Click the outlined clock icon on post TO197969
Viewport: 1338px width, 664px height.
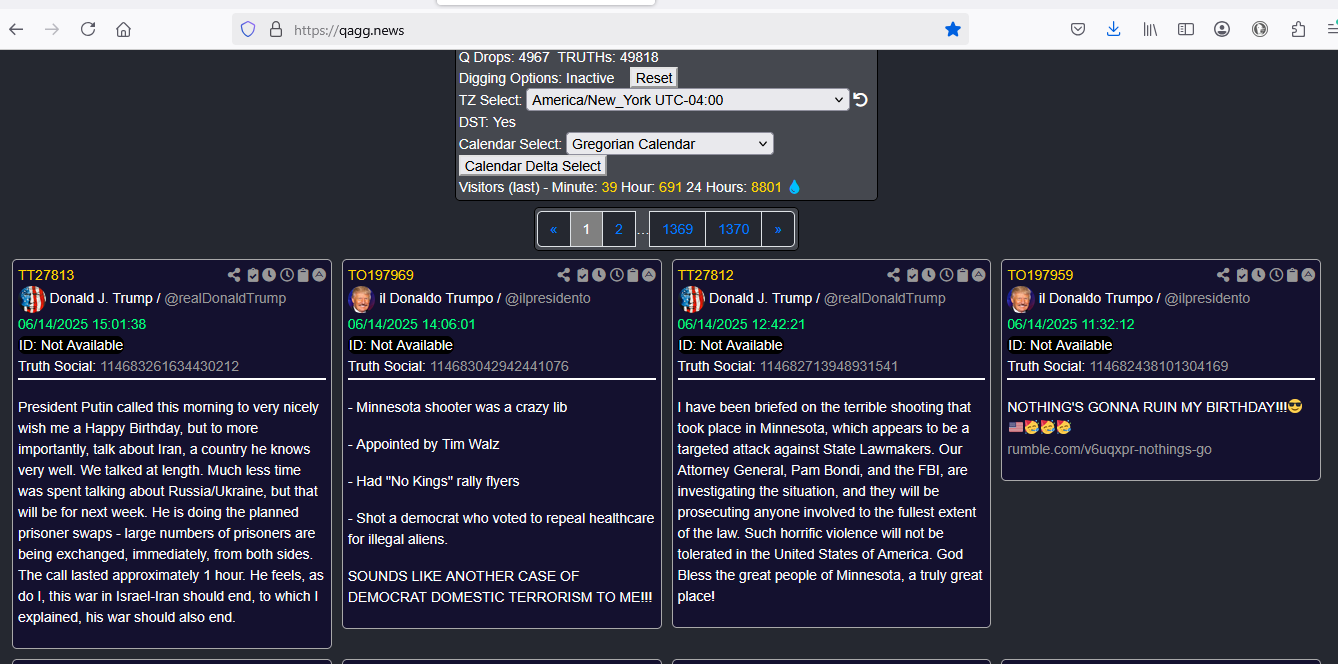pyautogui.click(x=617, y=275)
